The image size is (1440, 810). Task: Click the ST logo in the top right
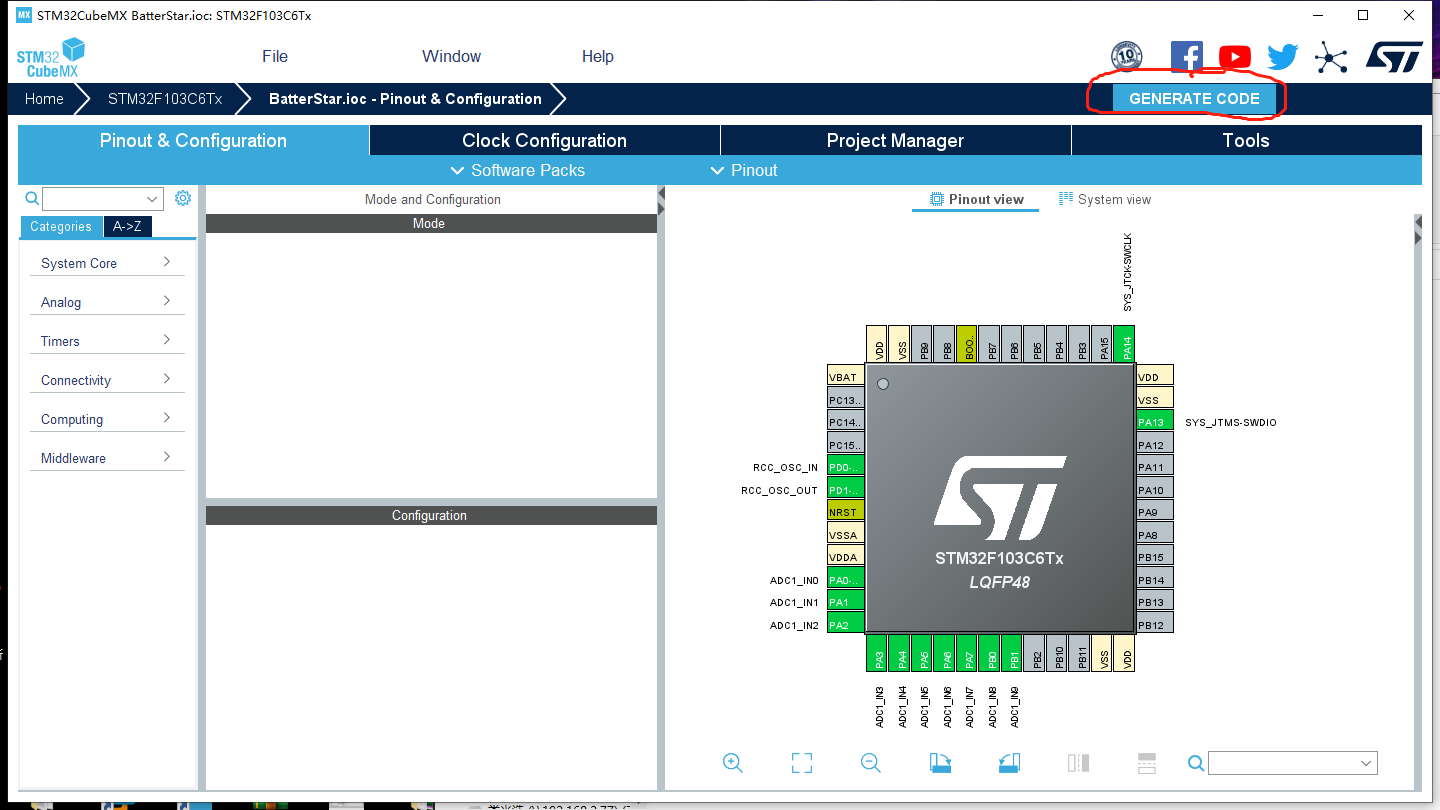tap(1393, 56)
